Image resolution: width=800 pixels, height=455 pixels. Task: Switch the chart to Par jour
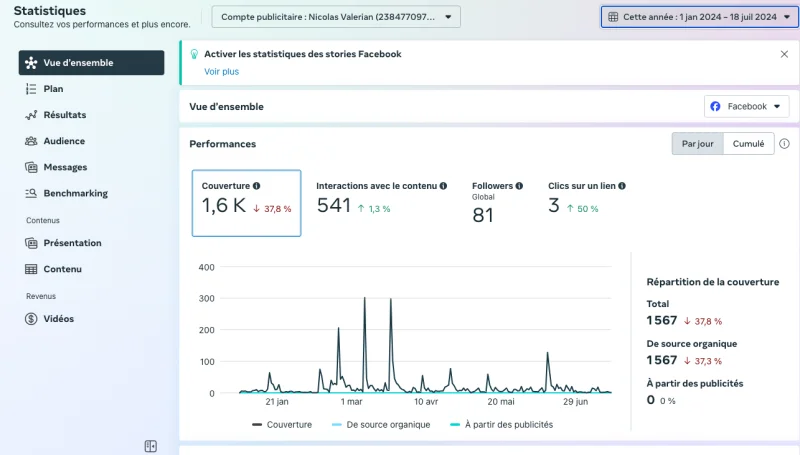pos(697,144)
